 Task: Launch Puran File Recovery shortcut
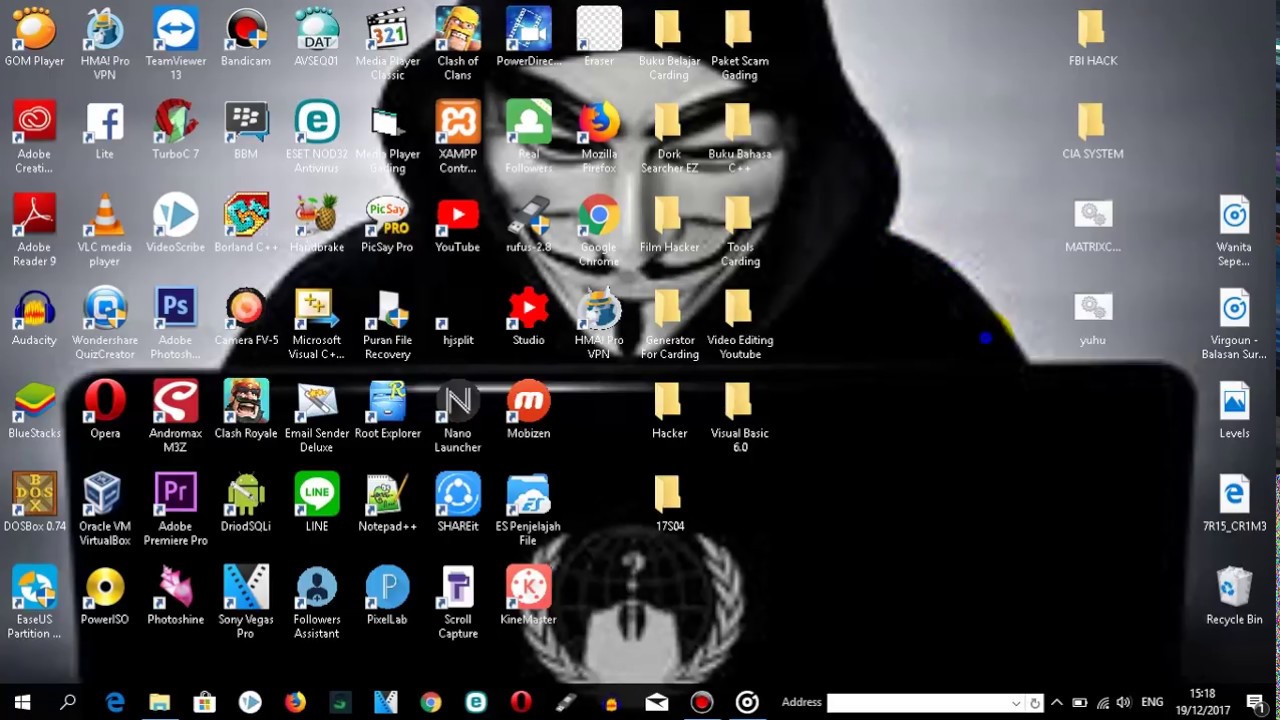(x=387, y=323)
